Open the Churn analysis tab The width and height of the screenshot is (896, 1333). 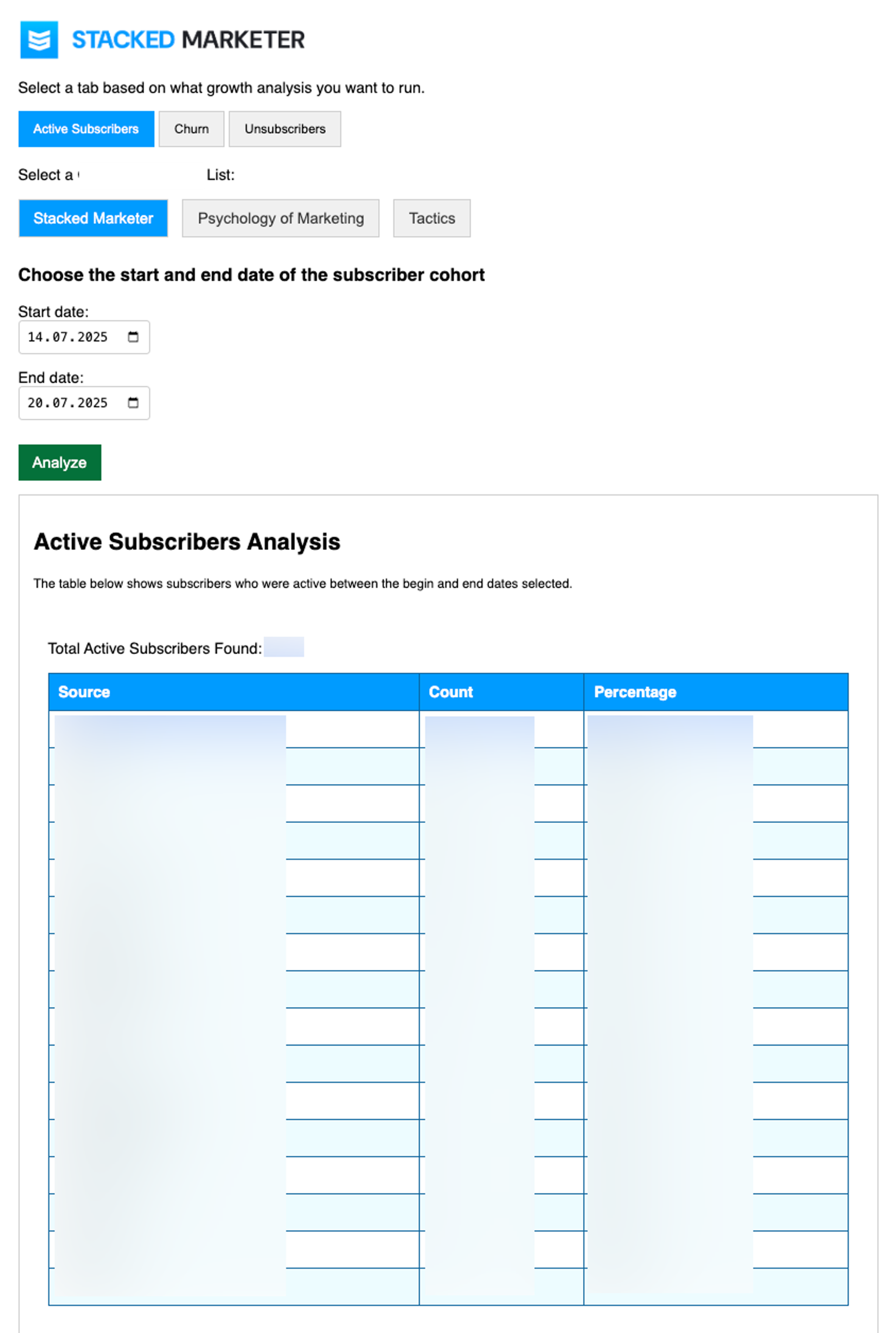191,129
